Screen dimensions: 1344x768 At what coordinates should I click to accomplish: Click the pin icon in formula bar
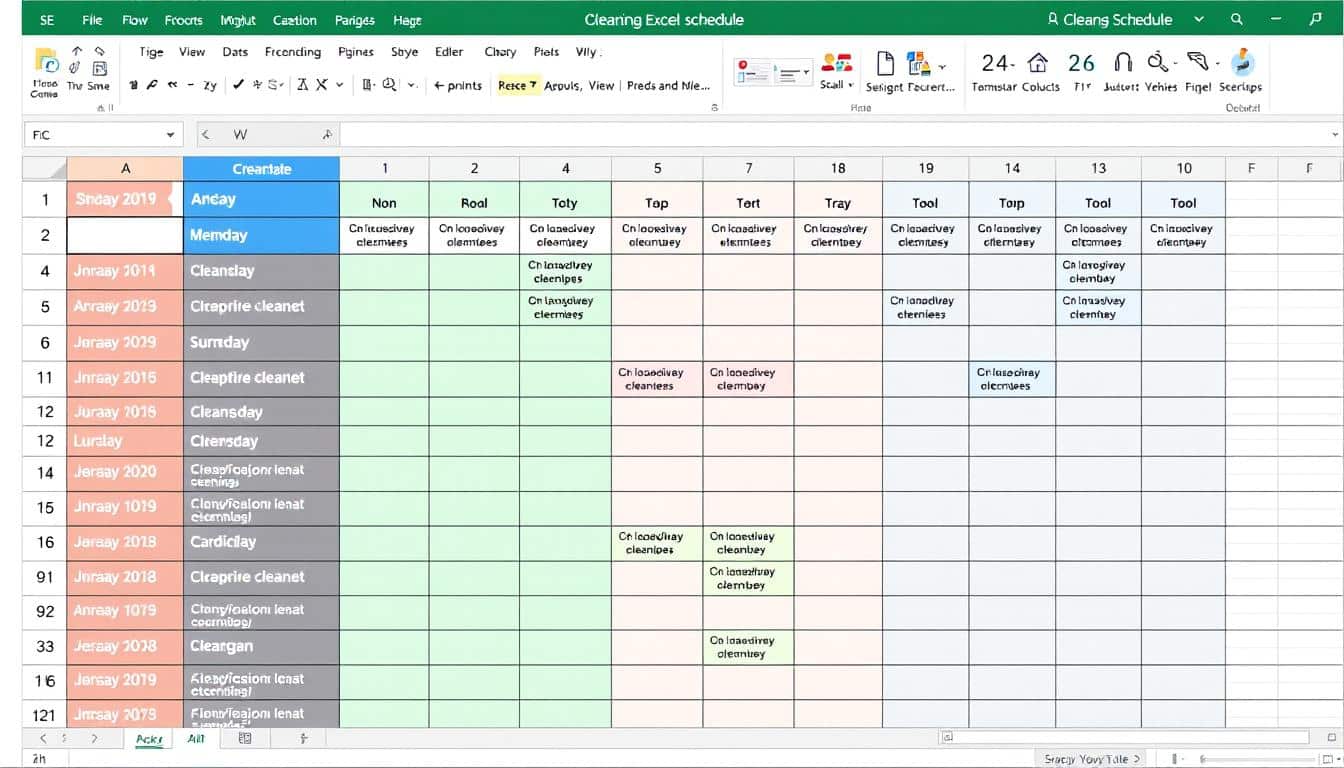pyautogui.click(x=327, y=134)
